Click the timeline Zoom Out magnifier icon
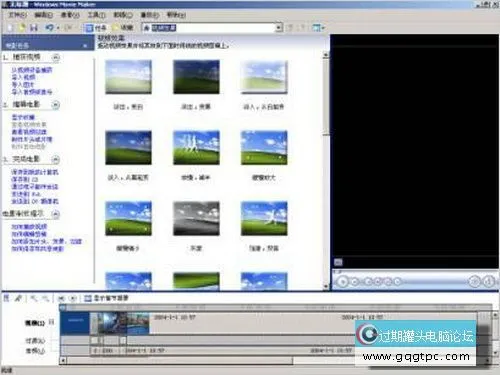The width and height of the screenshot is (500, 375). 46,298
